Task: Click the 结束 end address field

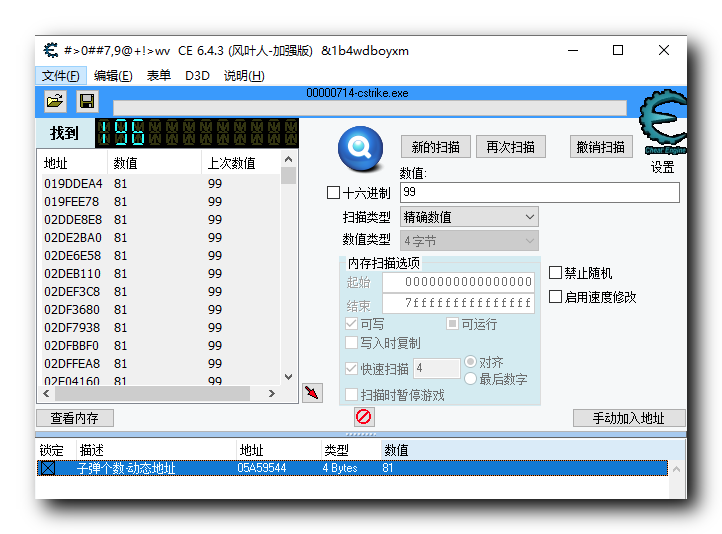Action: point(459,303)
